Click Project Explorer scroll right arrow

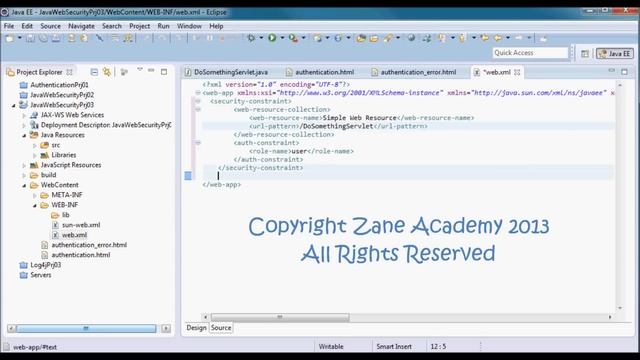point(166,329)
